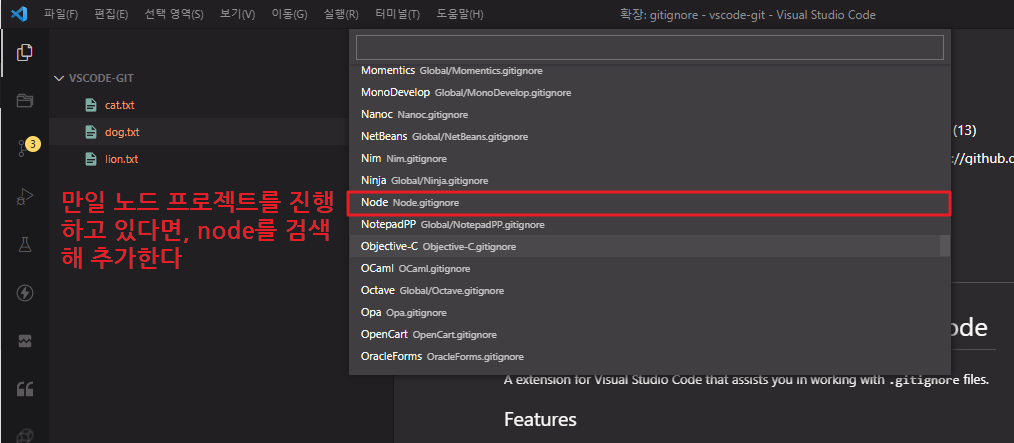The image size is (1014, 443).
Task: Select OCaml gitignore template
Action: [x=649, y=268]
